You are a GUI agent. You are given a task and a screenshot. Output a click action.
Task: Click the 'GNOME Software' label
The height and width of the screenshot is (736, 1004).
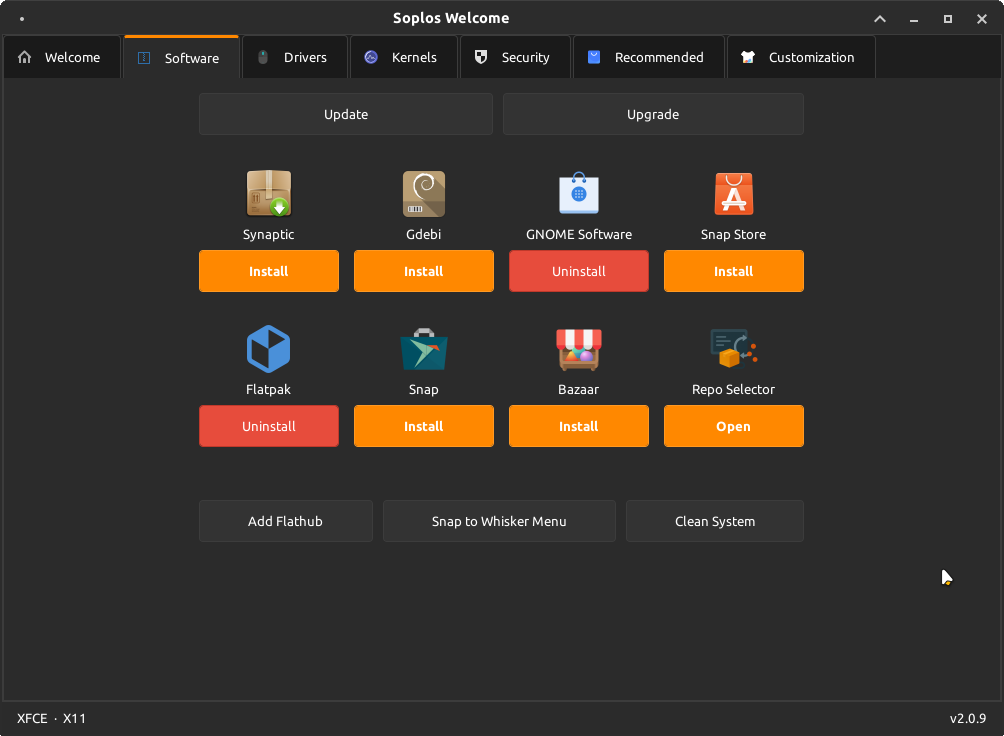tap(579, 234)
